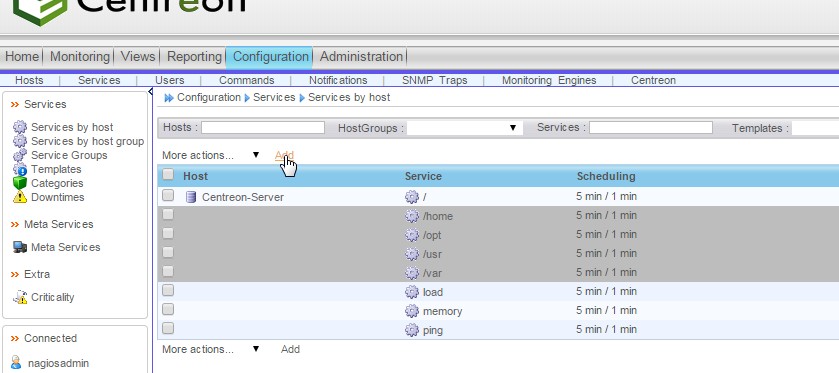Click the bottom Add link
Viewport: 839px width, 373px height.
click(x=290, y=349)
